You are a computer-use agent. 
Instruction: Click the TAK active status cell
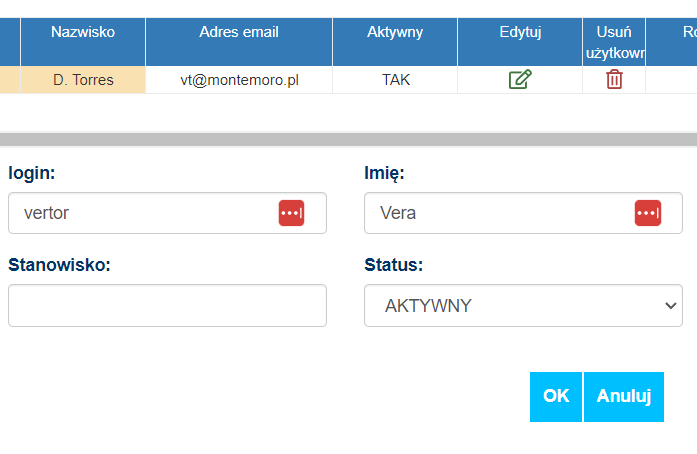pyautogui.click(x=395, y=80)
